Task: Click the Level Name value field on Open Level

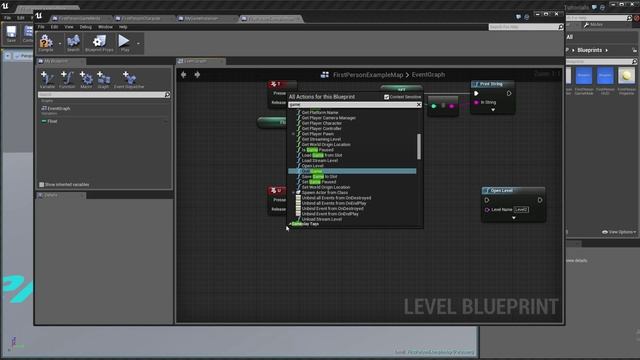Action: 521,209
